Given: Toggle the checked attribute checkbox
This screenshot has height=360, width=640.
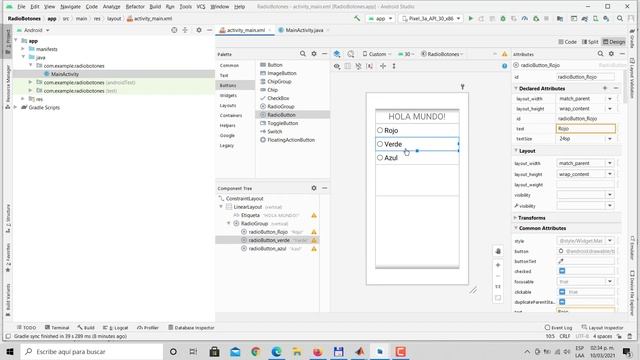Looking at the screenshot, I should coord(562,271).
